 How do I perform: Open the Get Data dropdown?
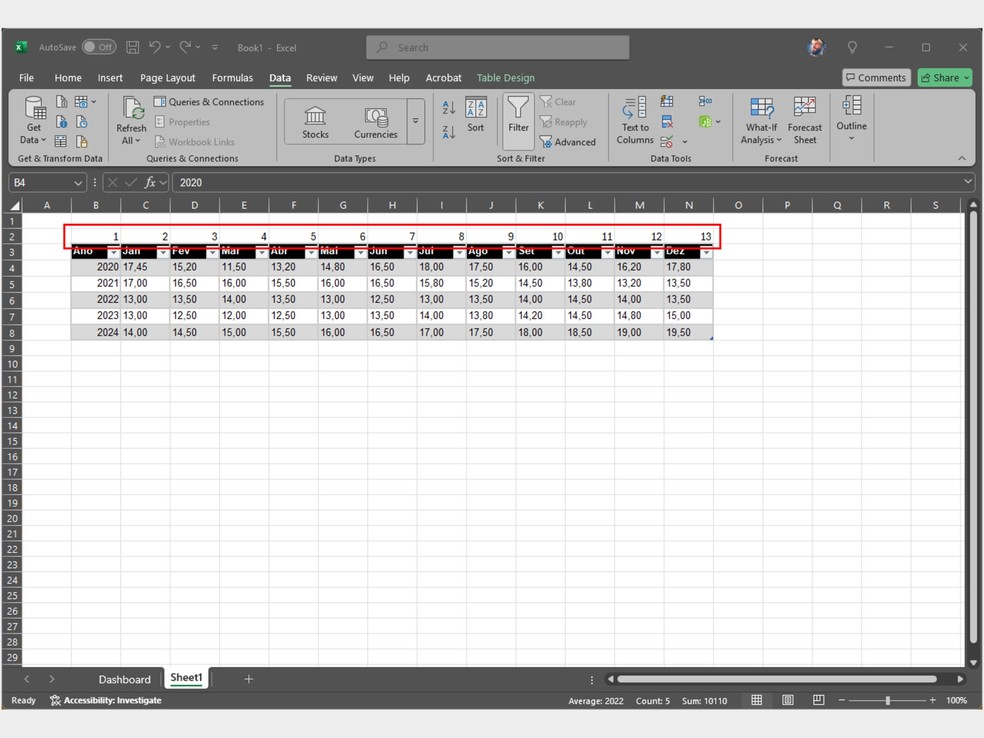pos(35,120)
